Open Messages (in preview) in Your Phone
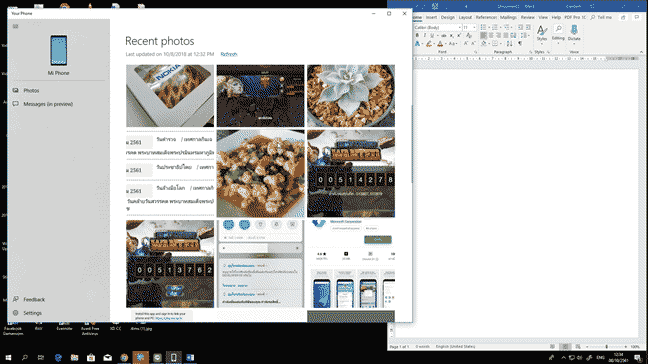This screenshot has width=648, height=364. point(48,104)
